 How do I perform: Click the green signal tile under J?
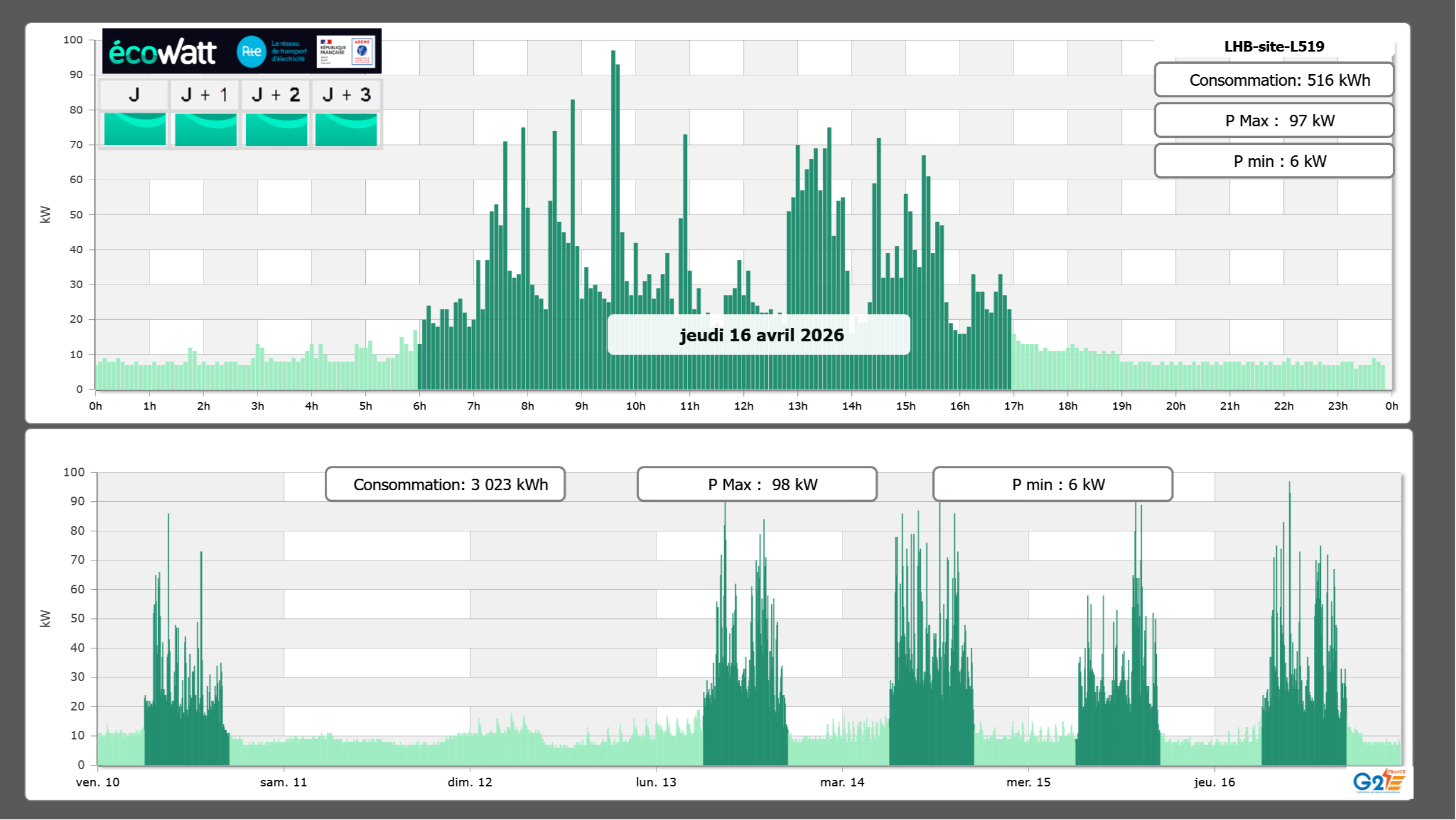135,129
